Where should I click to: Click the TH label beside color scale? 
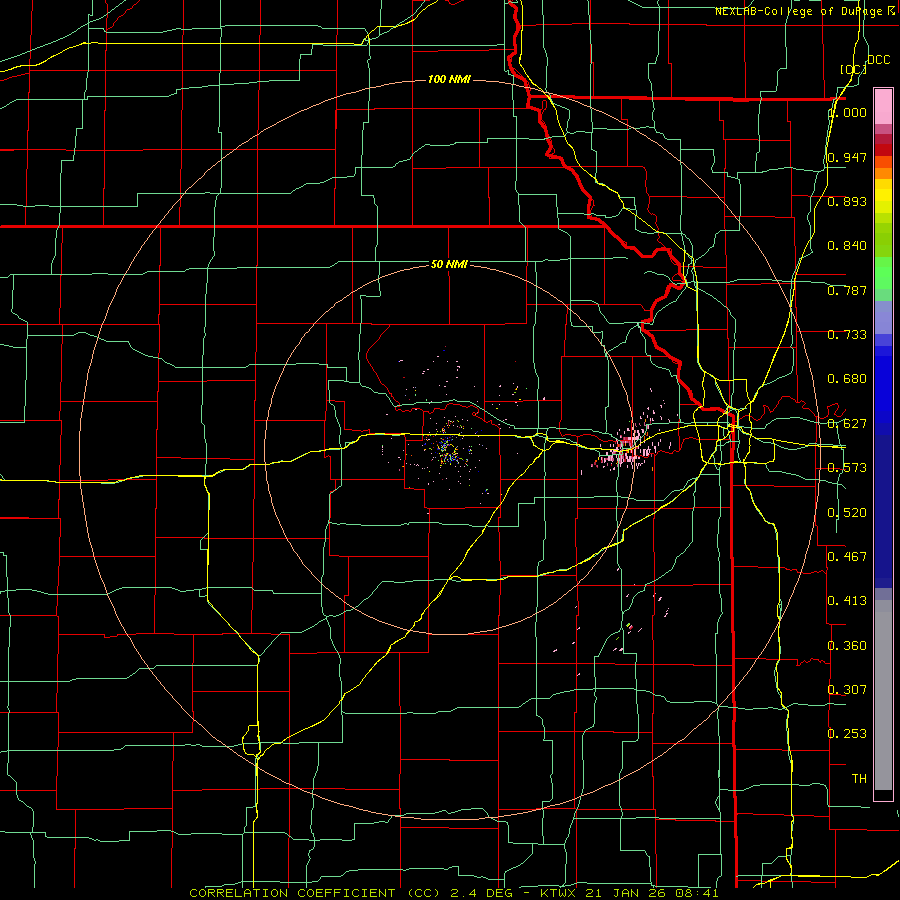859,779
